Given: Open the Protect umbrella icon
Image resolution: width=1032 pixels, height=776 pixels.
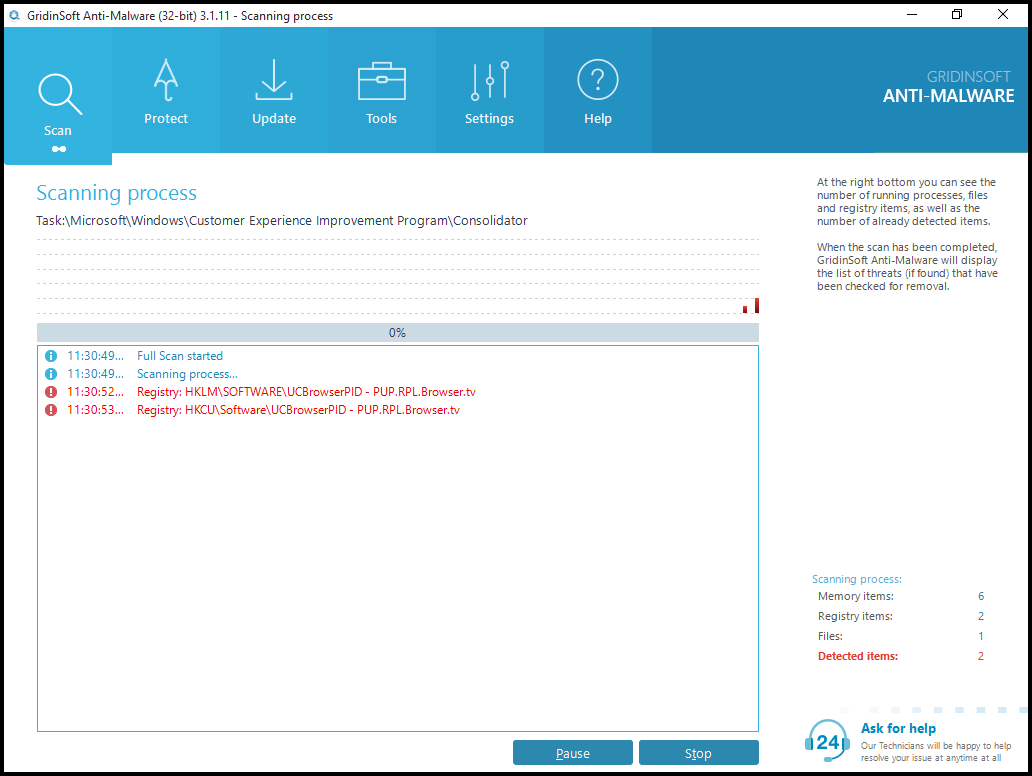Looking at the screenshot, I should pos(166,80).
